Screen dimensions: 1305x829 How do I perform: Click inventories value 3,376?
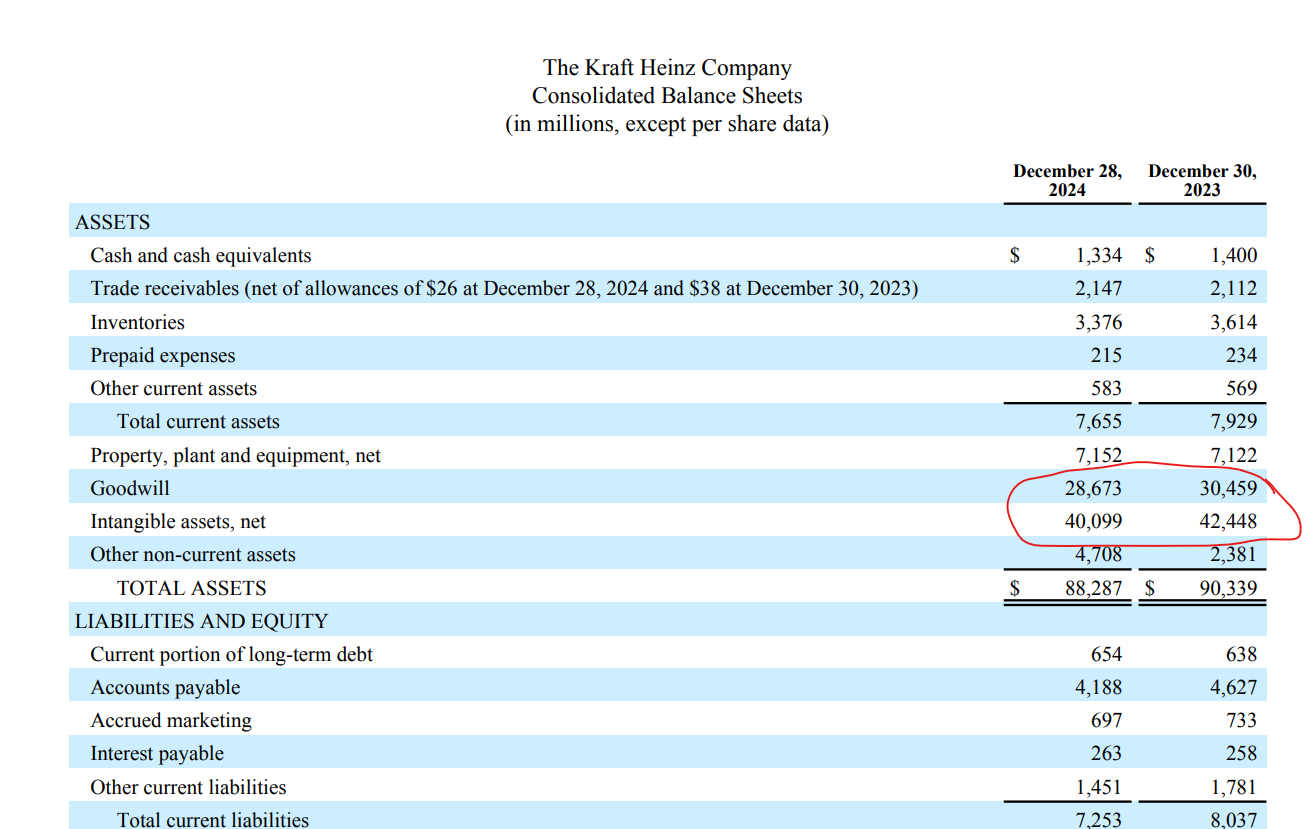click(x=1098, y=322)
